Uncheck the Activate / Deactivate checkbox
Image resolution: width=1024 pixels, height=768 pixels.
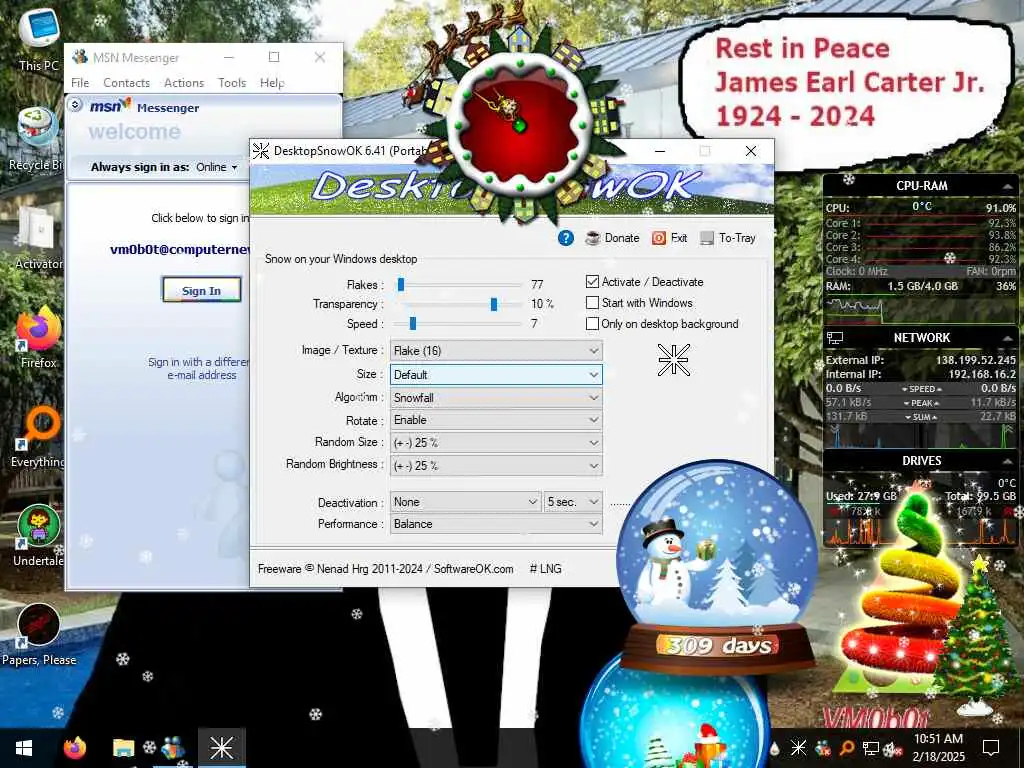point(592,281)
